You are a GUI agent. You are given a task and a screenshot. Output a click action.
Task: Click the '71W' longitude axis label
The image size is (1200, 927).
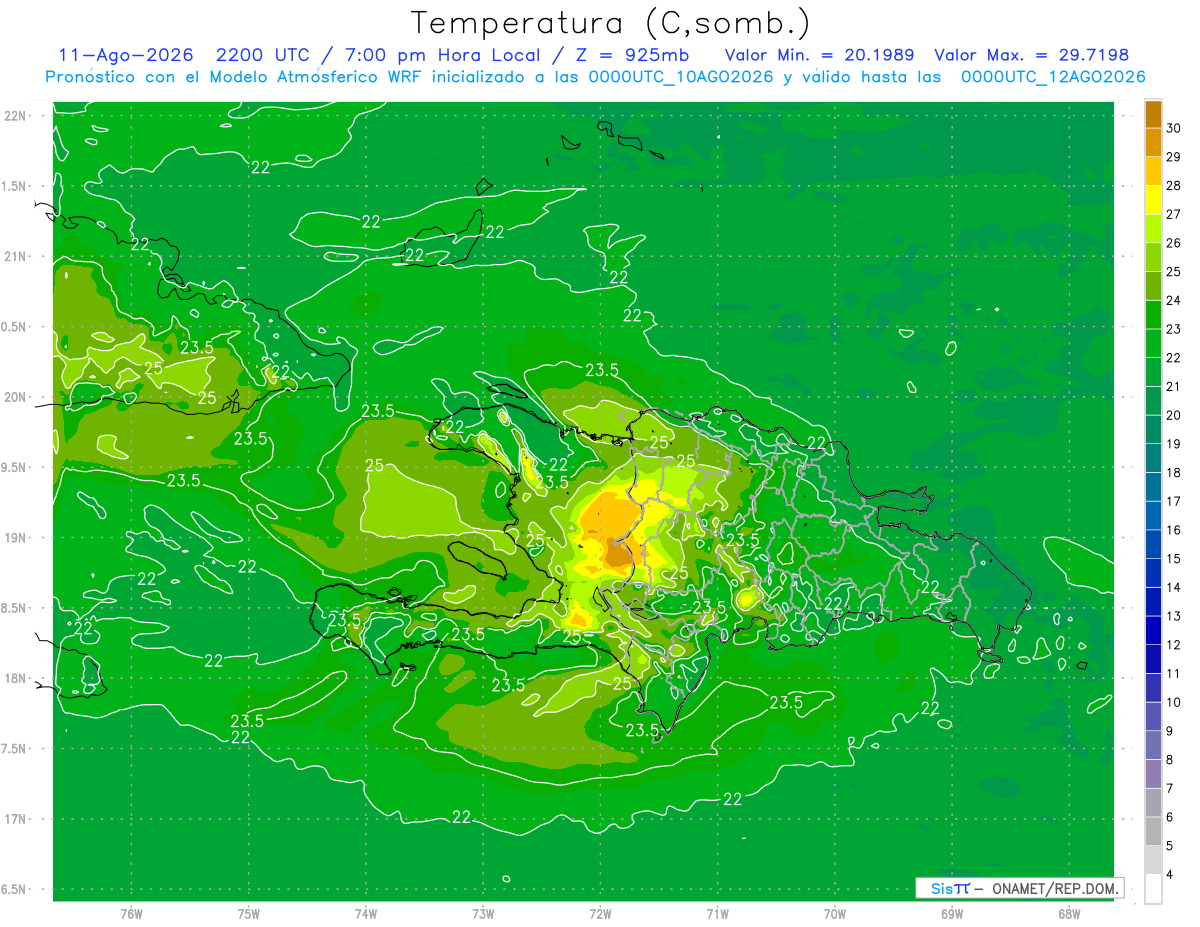(718, 914)
